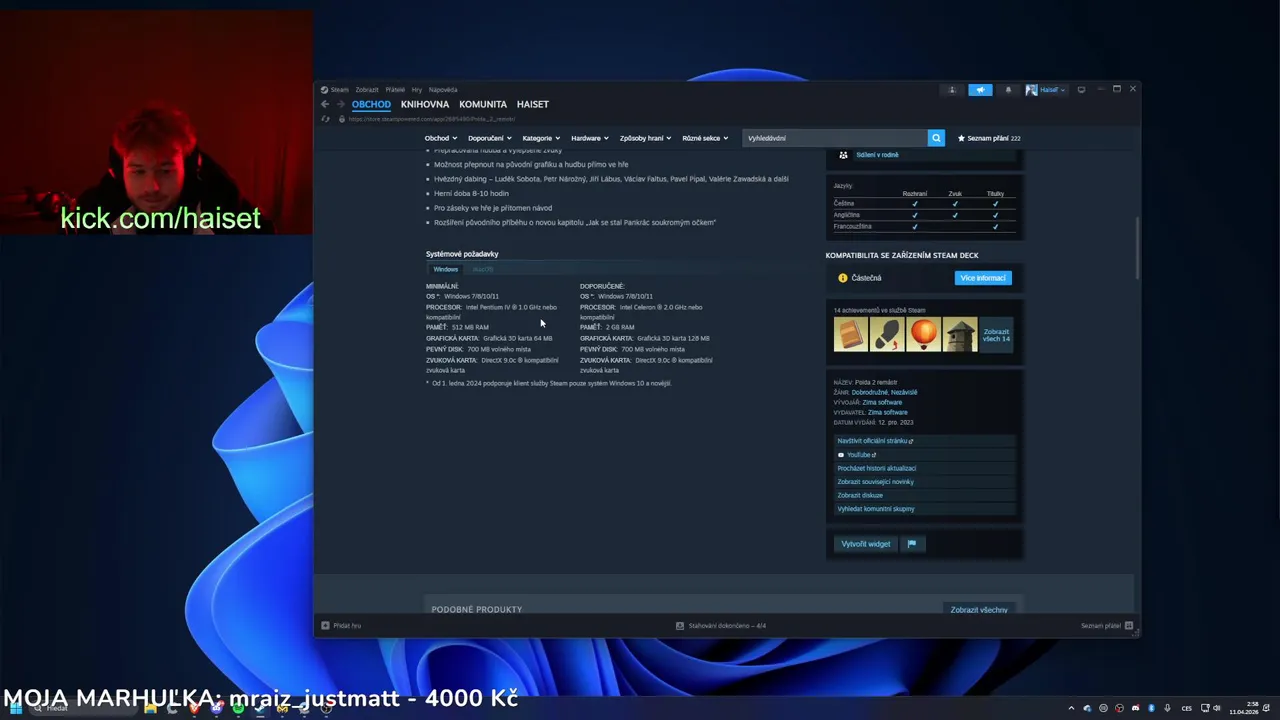This screenshot has height=720, width=1280.
Task: Open downloads manager icon in bottom bar
Action: (x=680, y=626)
